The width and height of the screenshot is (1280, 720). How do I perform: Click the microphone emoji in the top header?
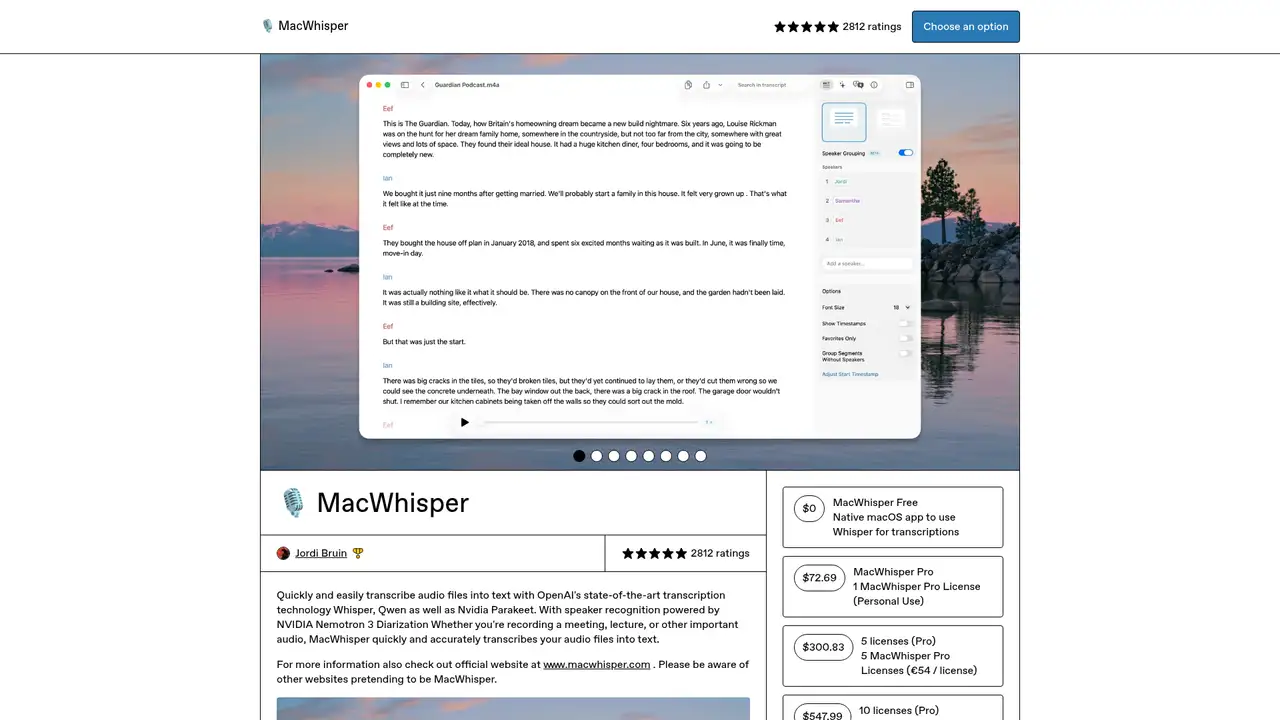tap(267, 26)
